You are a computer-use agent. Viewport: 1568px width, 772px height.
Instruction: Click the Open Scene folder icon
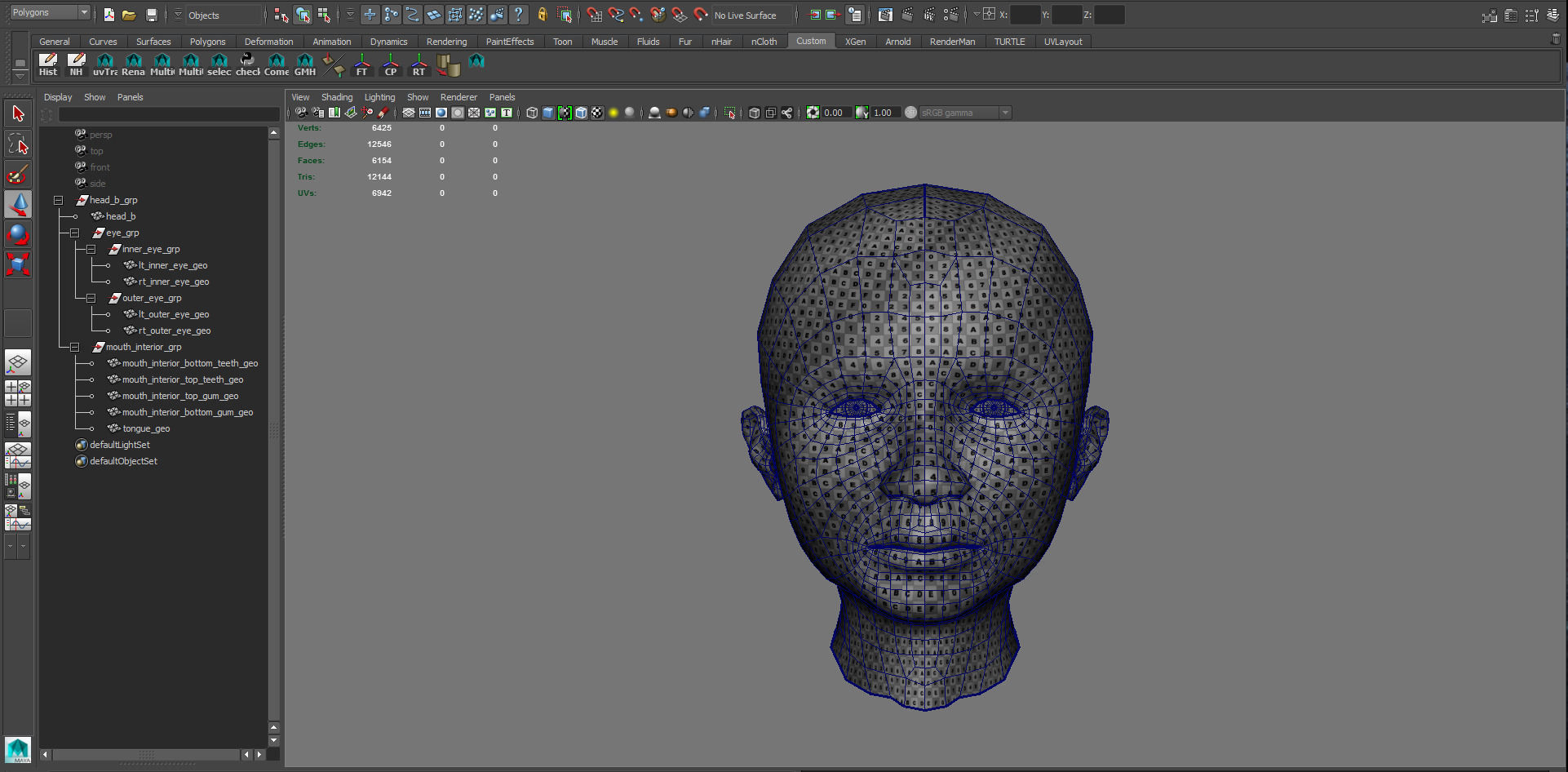pos(129,15)
